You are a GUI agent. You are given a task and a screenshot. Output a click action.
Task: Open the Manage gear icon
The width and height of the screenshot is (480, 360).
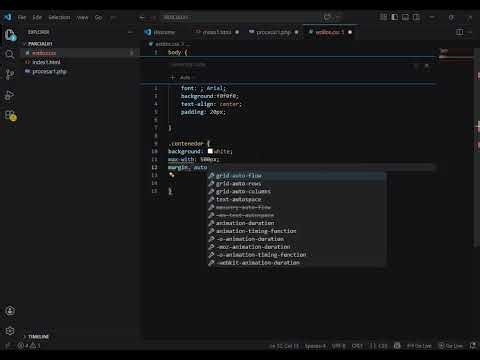10,331
